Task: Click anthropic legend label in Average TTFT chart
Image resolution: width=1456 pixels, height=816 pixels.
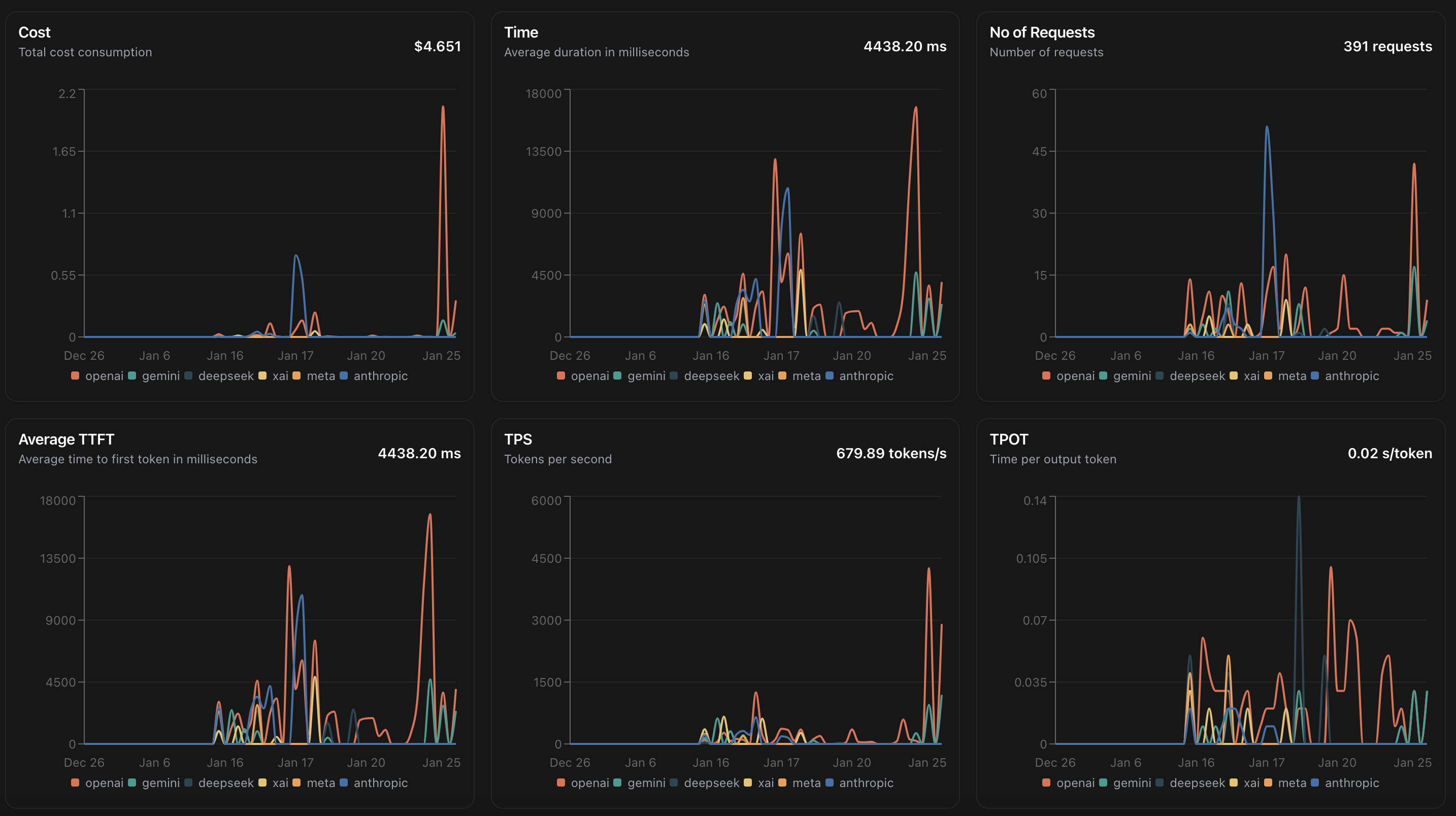Action: (381, 783)
